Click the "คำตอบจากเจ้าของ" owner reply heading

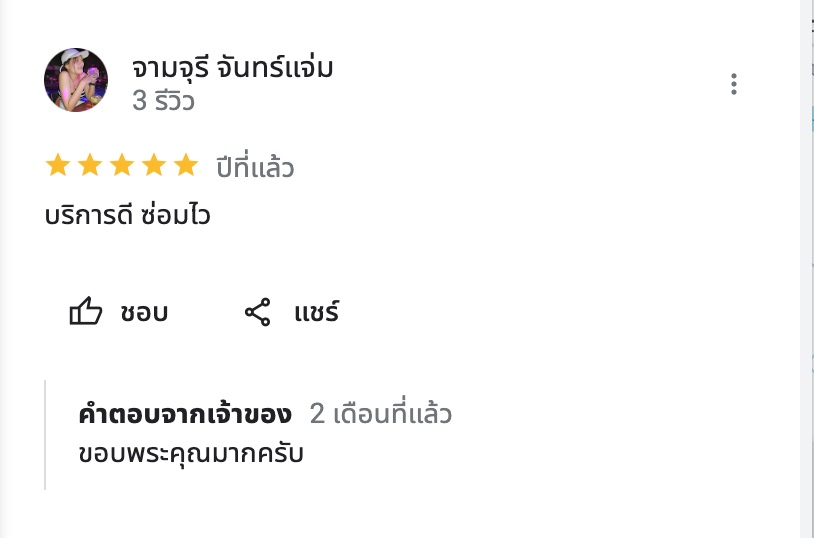(185, 414)
